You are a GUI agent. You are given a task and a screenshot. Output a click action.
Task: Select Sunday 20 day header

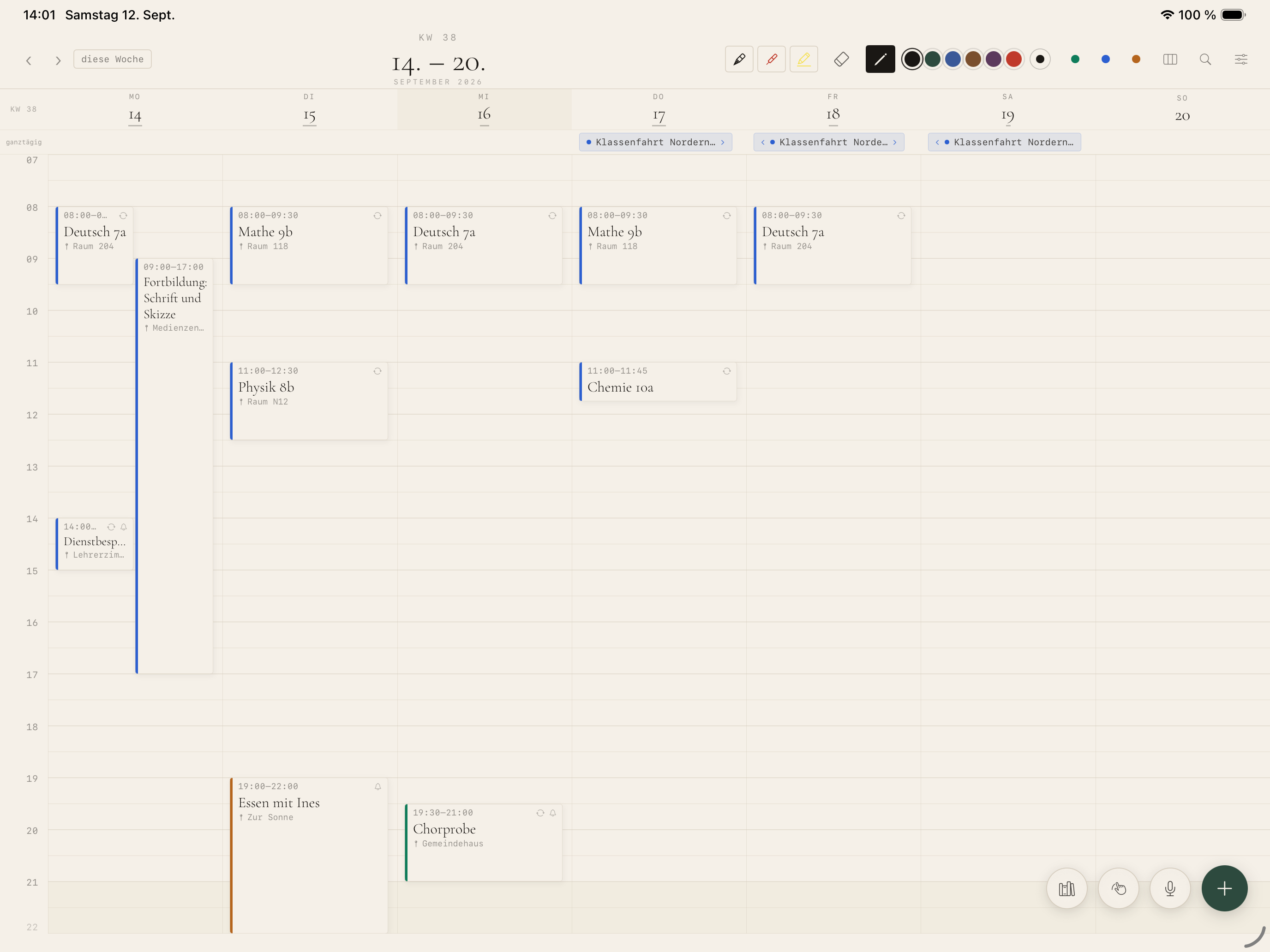pos(1181,109)
